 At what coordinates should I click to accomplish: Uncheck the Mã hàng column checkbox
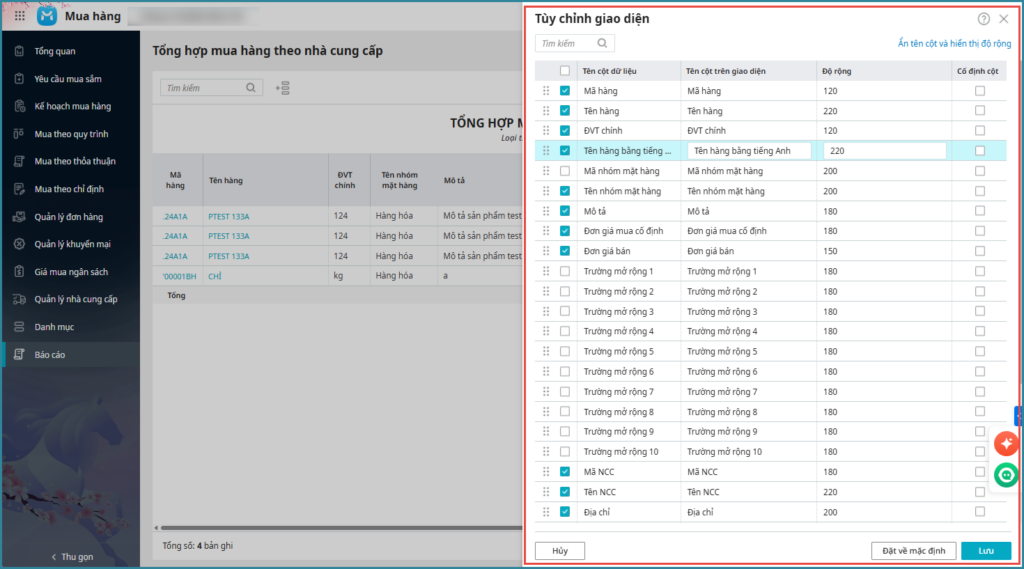565,91
